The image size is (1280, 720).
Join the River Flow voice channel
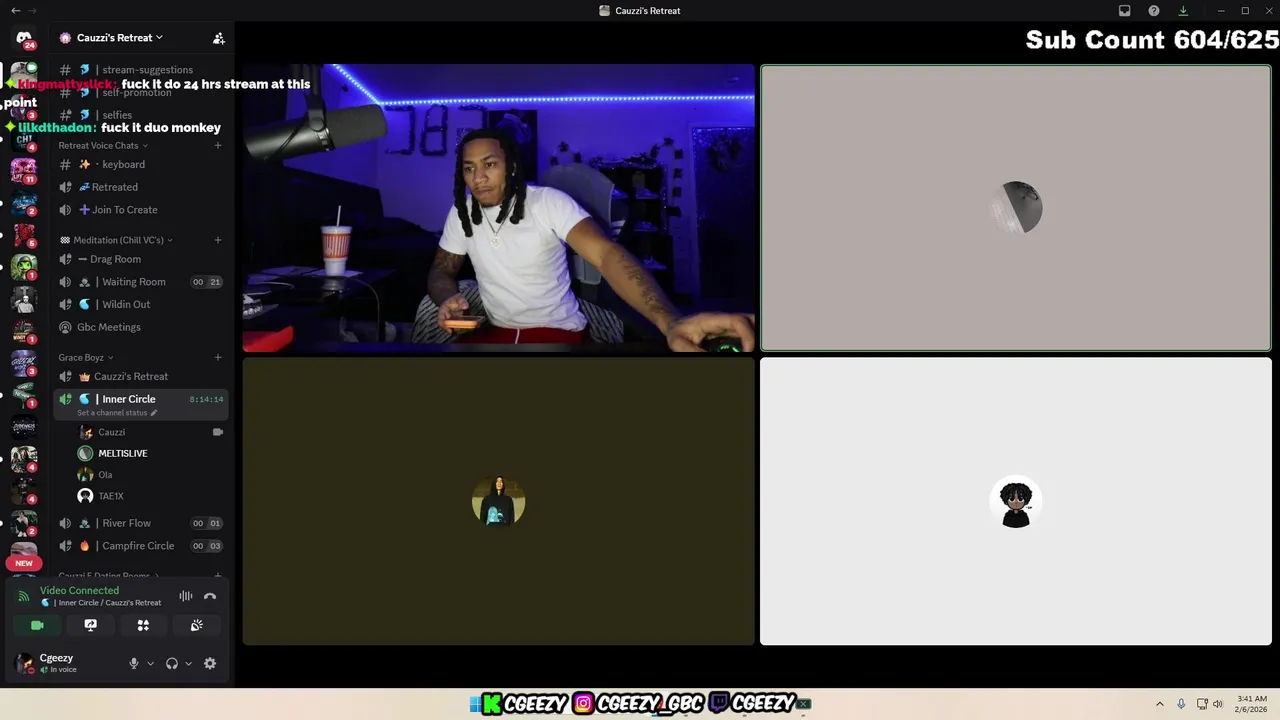click(140, 523)
